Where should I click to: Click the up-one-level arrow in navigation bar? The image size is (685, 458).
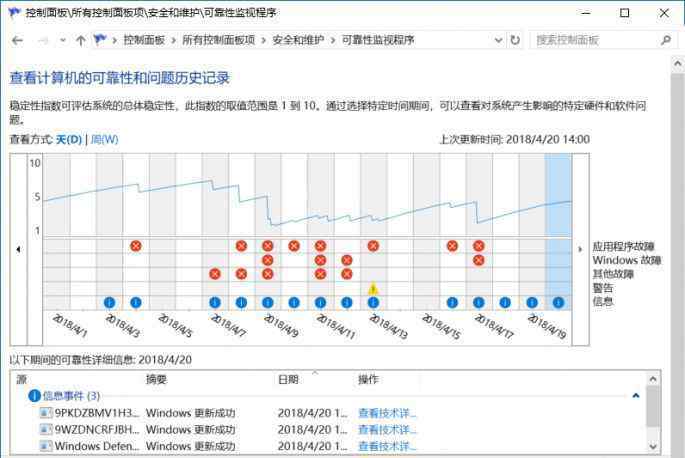tap(80, 41)
